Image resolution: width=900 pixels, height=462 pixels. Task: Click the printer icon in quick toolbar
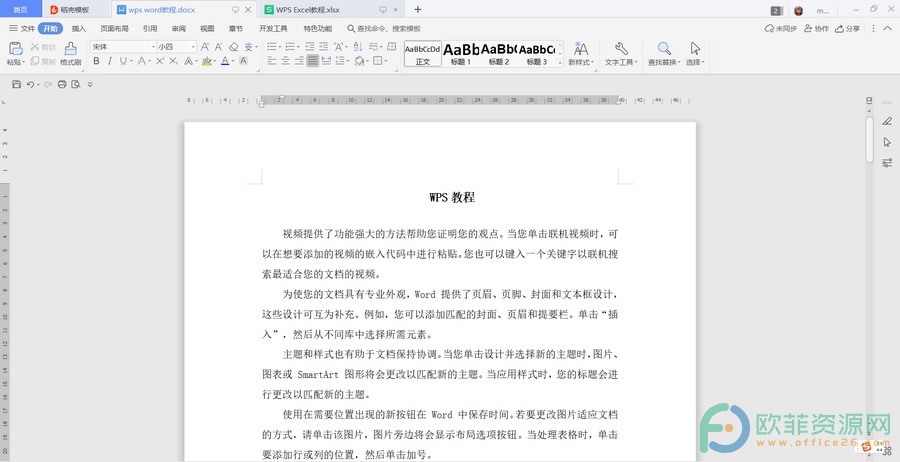point(62,84)
